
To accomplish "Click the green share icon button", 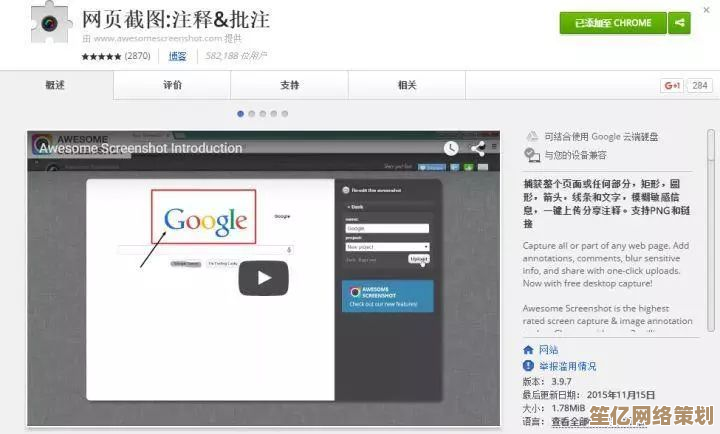I will coord(679,23).
